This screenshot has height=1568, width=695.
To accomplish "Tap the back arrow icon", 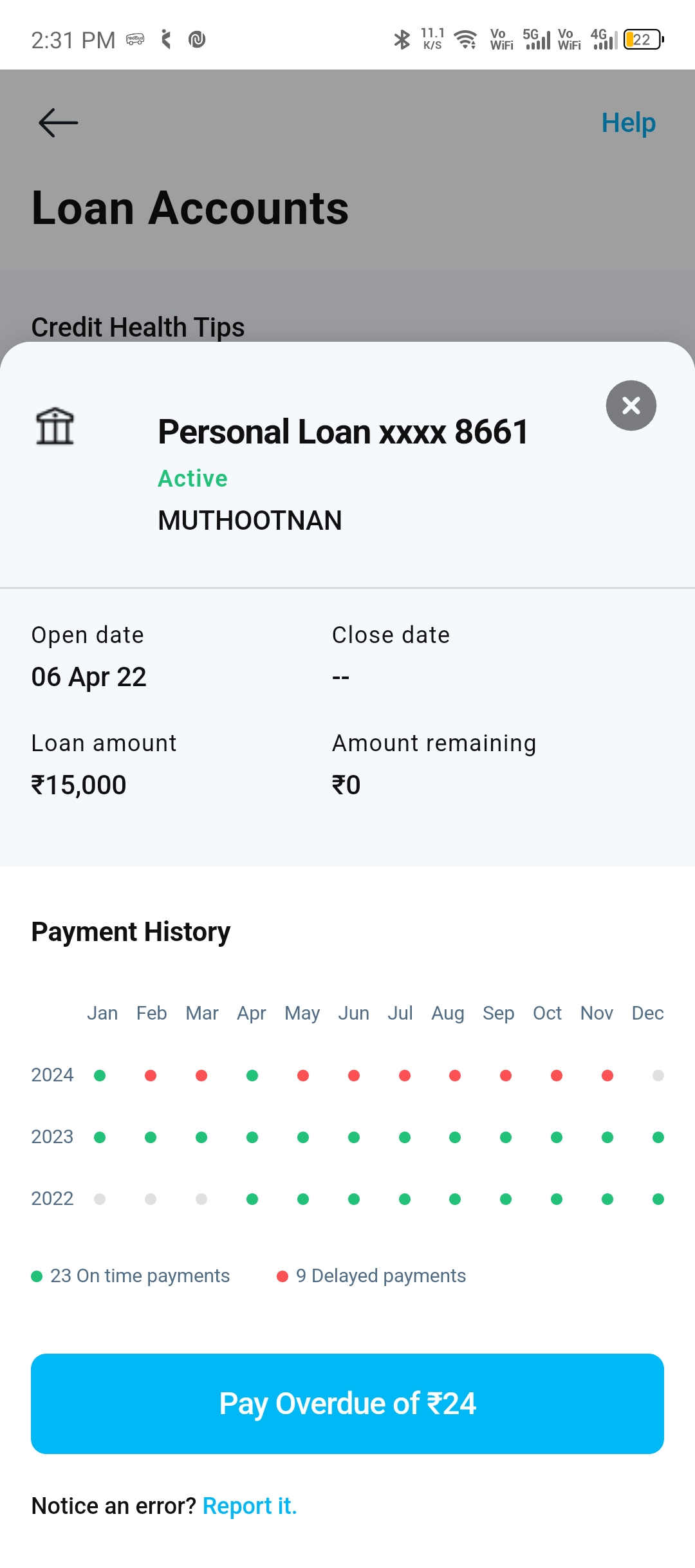I will [58, 122].
